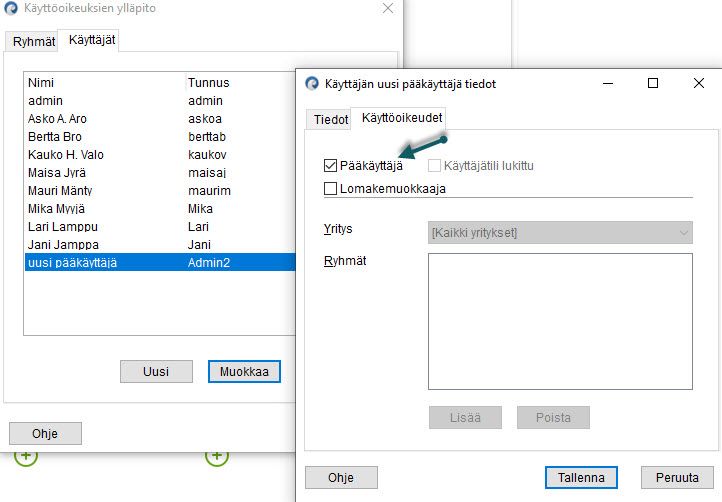This screenshot has width=722, height=502.
Task: Select user Mauri Mänty
Action: [x=160, y=190]
